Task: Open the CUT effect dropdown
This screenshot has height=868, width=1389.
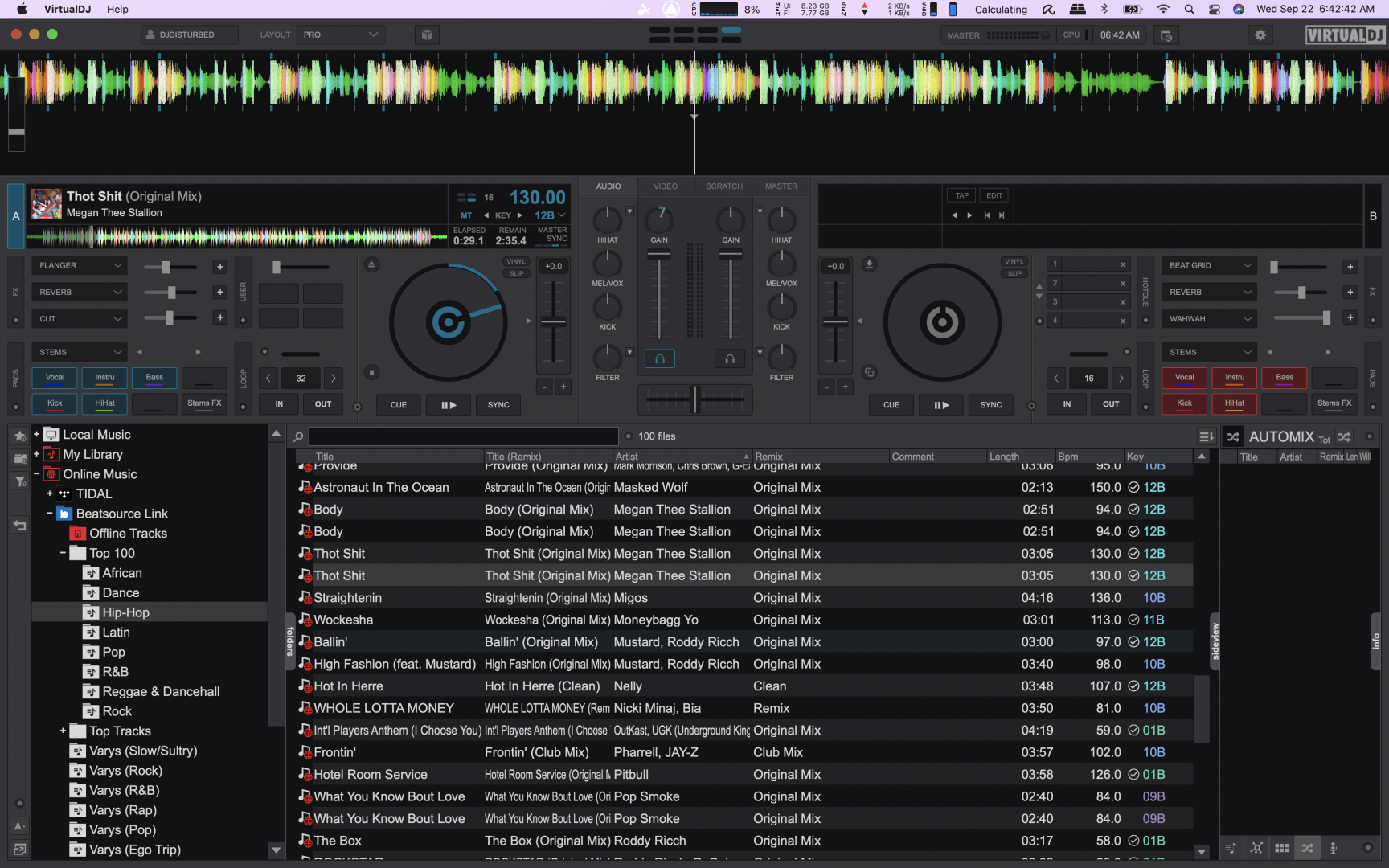Action: coord(79,319)
